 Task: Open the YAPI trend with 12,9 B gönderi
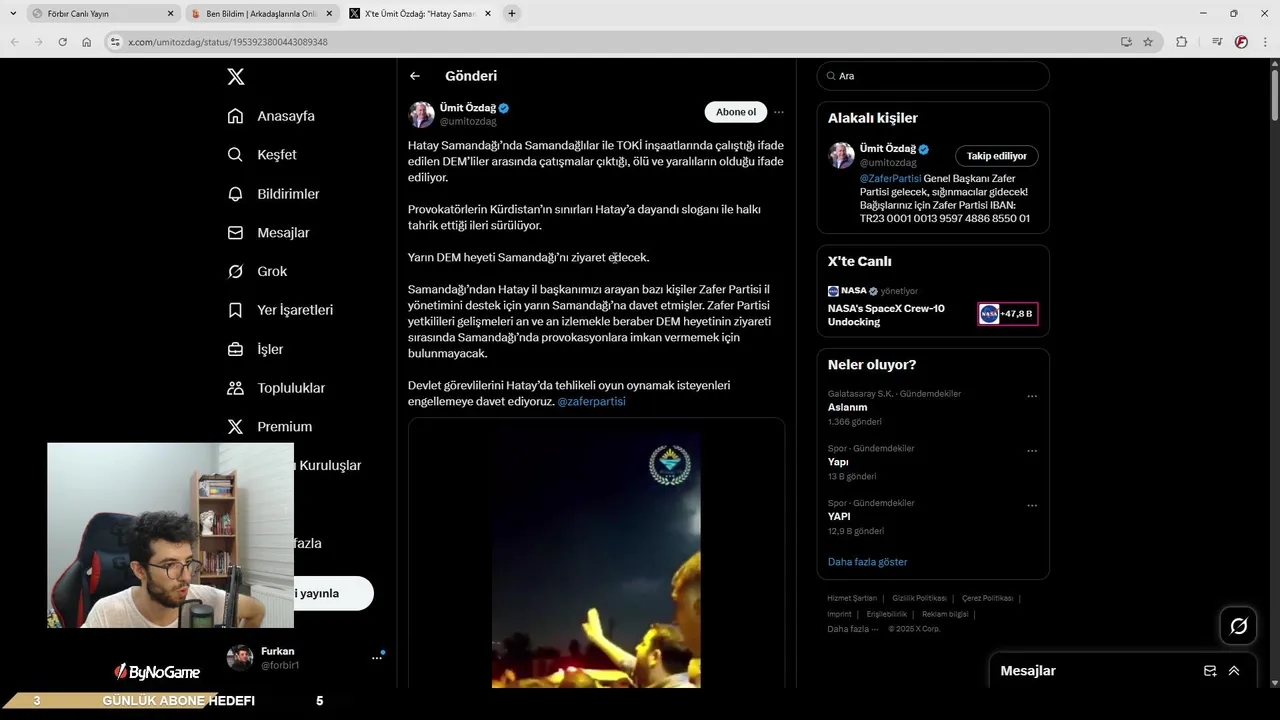click(x=839, y=517)
